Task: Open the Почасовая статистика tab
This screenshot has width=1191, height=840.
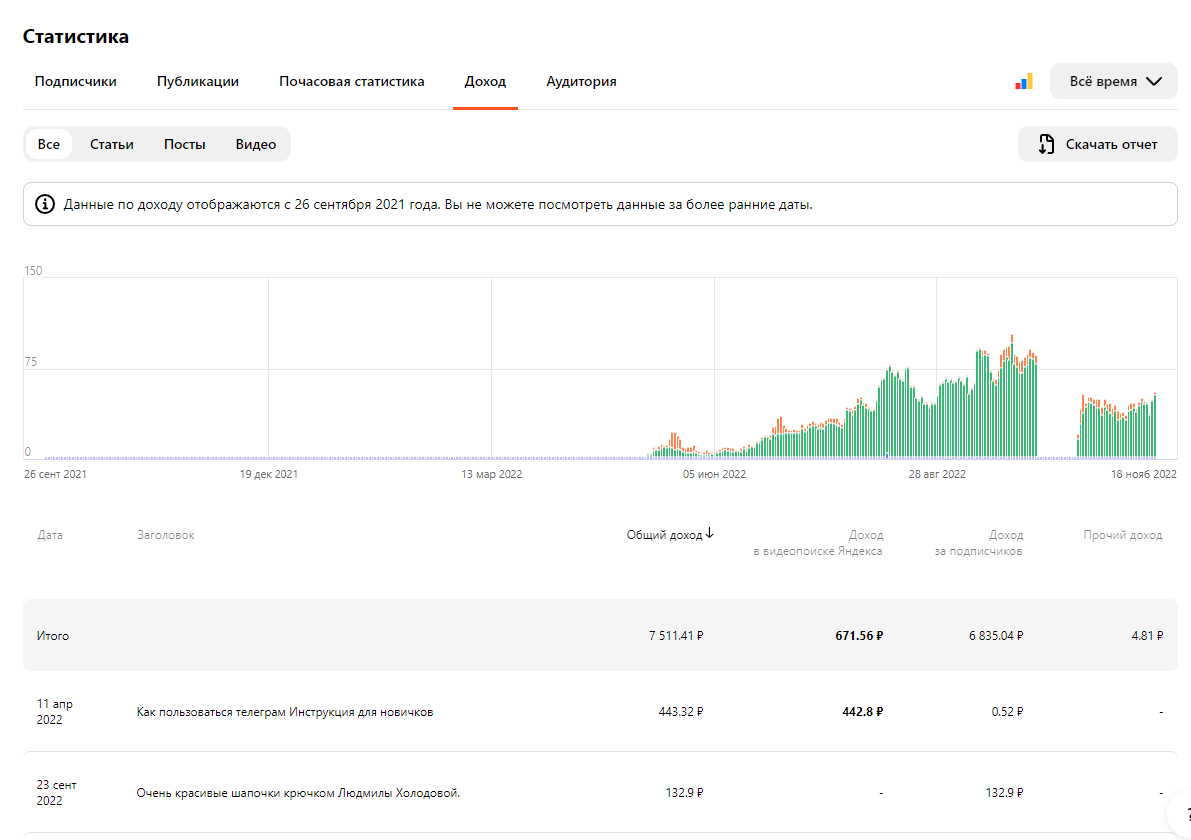Action: [x=352, y=81]
